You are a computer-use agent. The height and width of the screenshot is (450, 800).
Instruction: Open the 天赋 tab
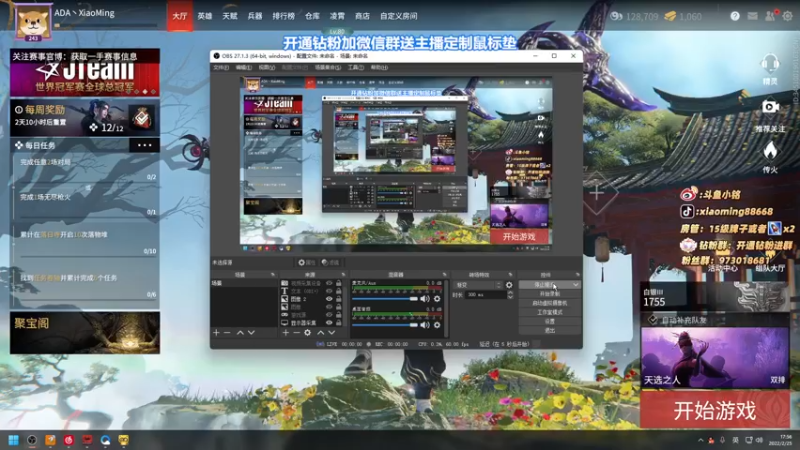click(230, 16)
